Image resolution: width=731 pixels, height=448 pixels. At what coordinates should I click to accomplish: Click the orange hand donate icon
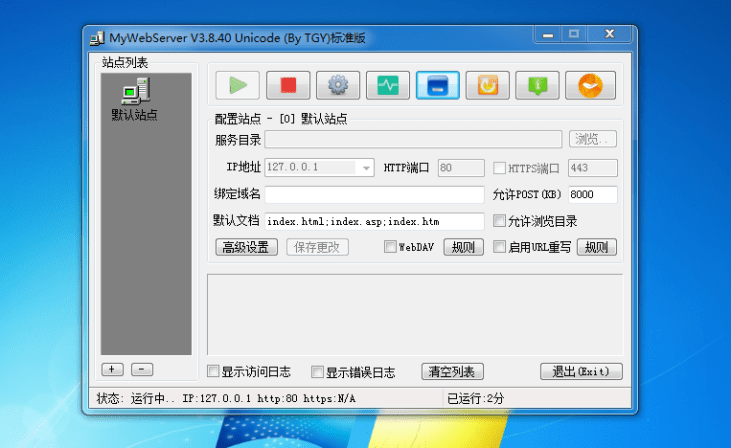[590, 85]
